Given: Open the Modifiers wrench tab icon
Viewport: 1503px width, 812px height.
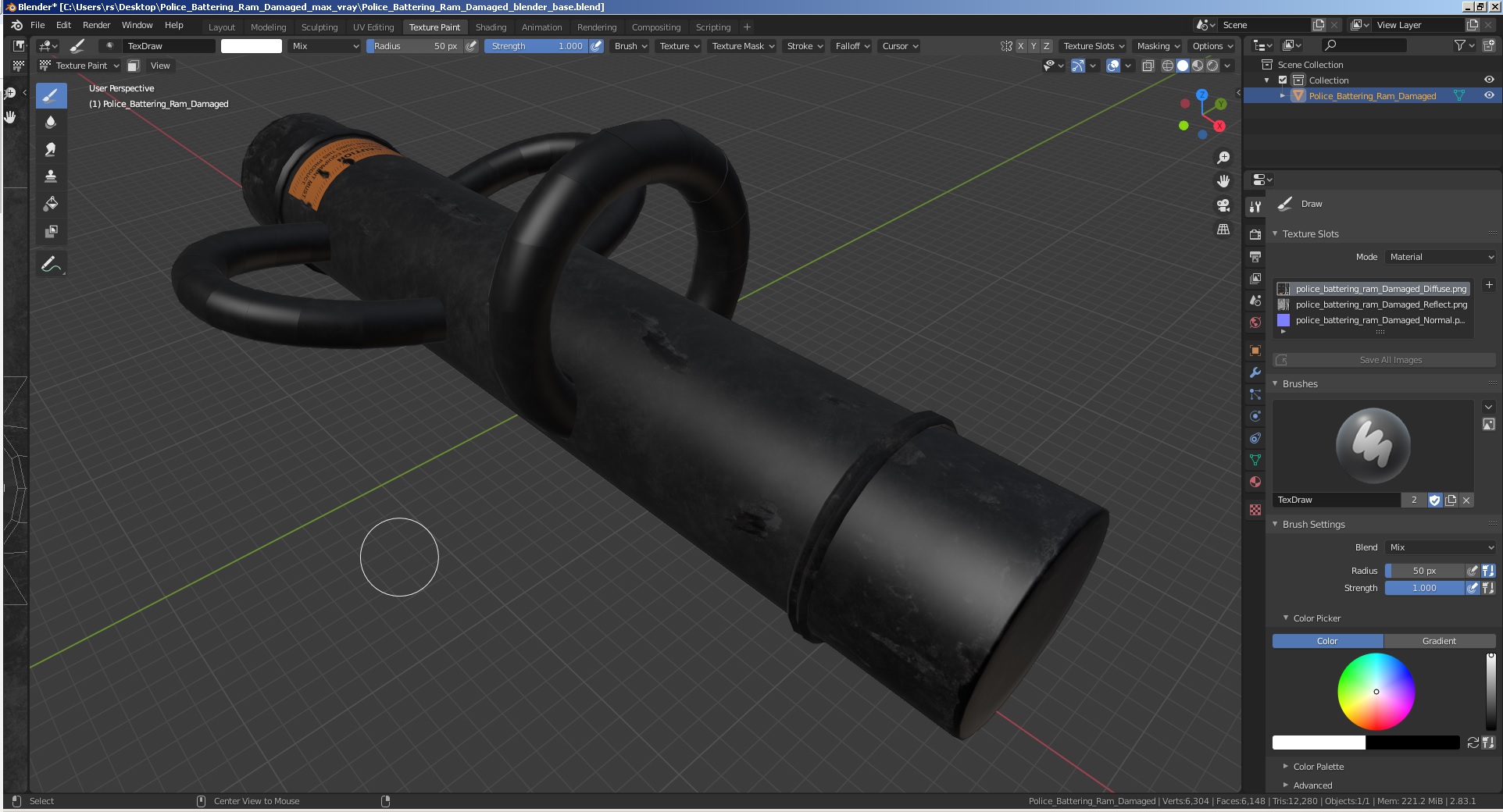Looking at the screenshot, I should [1255, 372].
